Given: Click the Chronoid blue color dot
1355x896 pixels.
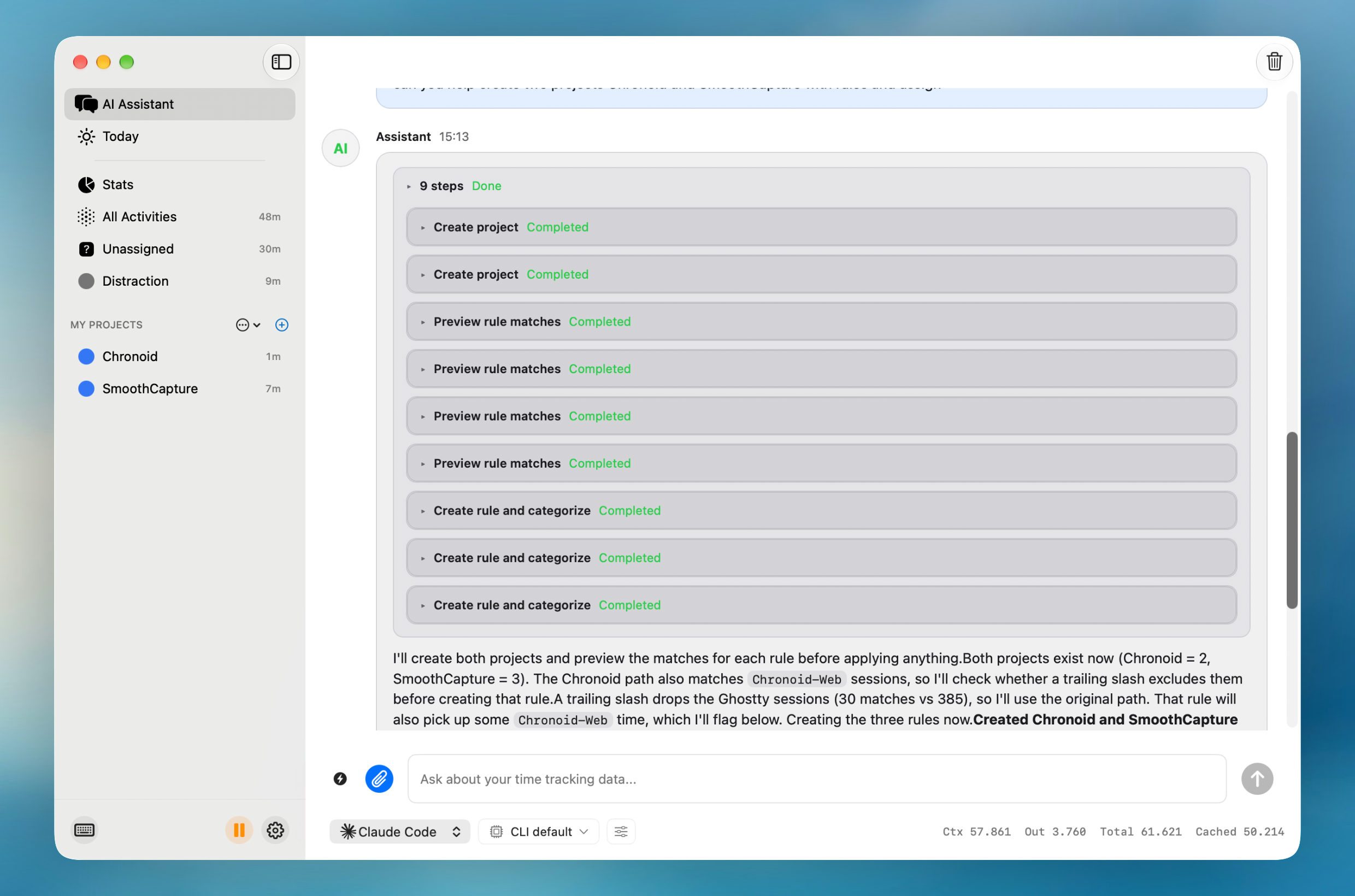Looking at the screenshot, I should (x=86, y=357).
